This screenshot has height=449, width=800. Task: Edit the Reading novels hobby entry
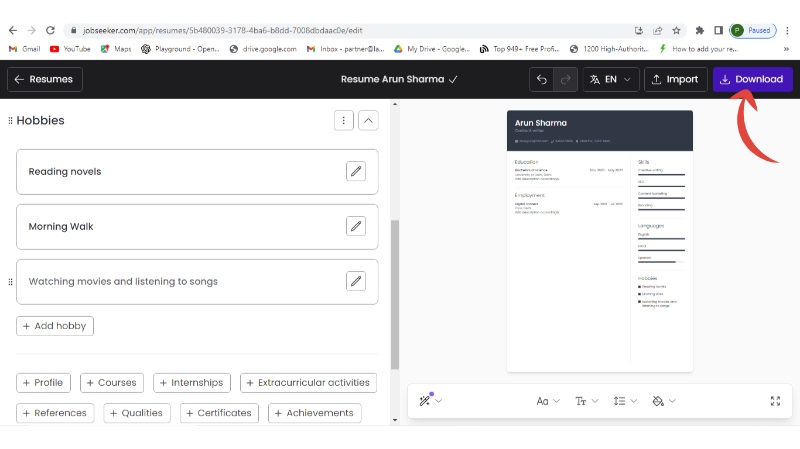click(356, 171)
